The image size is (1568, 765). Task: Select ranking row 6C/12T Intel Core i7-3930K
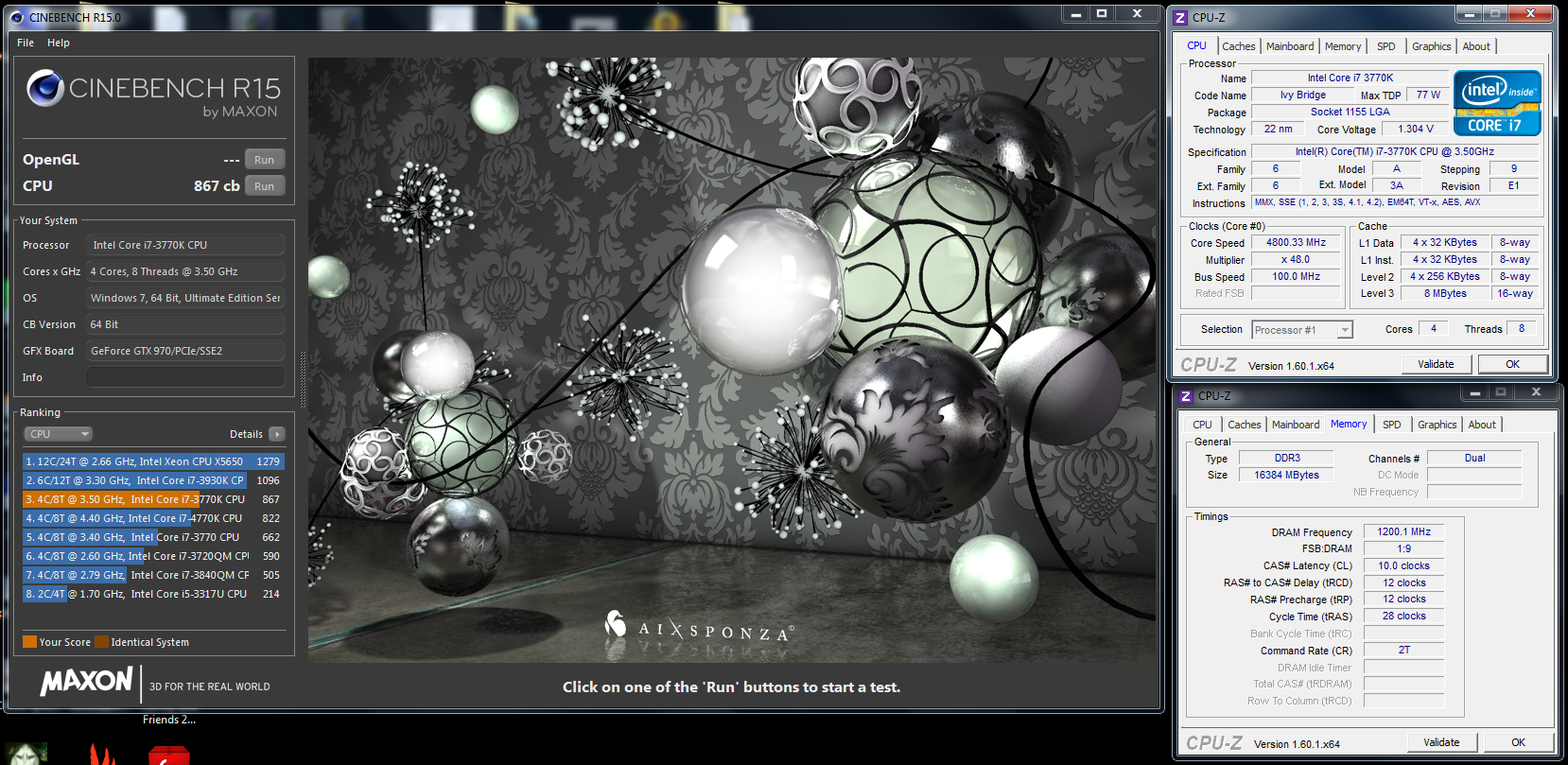click(x=153, y=480)
